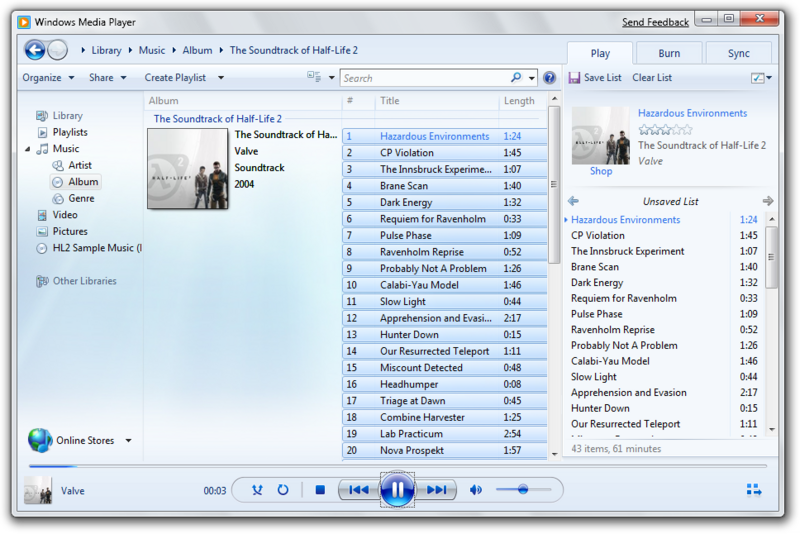Click the Send Feedback link
The height and width of the screenshot is (534, 800).
655,22
